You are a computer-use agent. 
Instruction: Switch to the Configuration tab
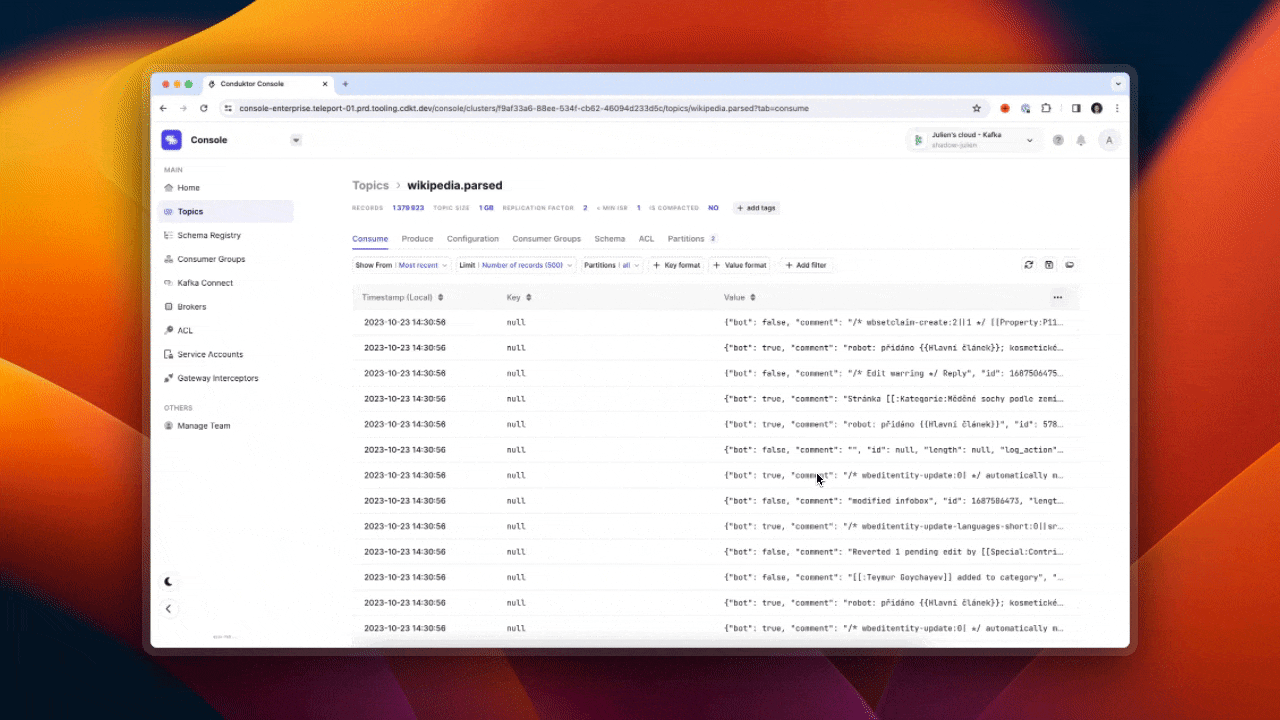tap(473, 239)
